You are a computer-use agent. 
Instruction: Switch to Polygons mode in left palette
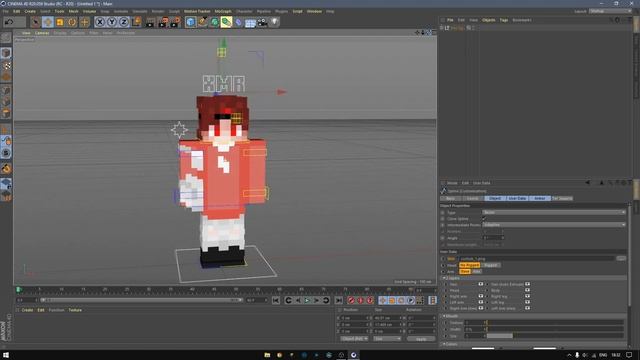click(6, 113)
